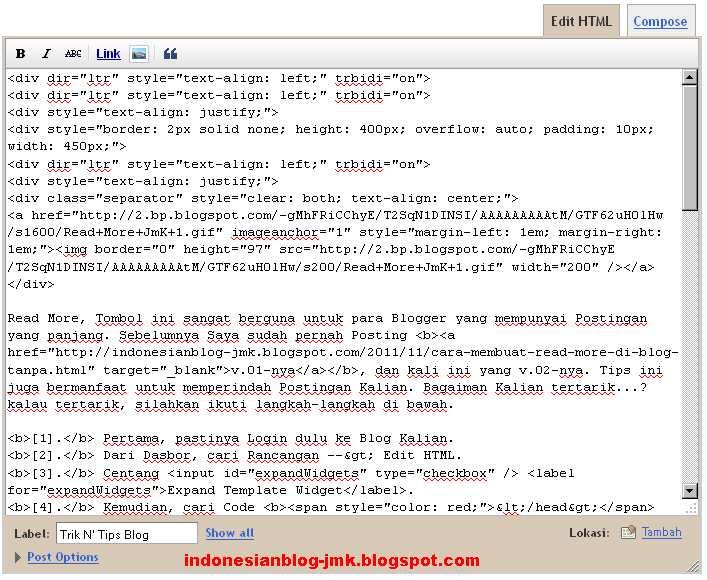This screenshot has width=707, height=580.
Task: Switch to the Edit HTML tab
Action: point(581,21)
